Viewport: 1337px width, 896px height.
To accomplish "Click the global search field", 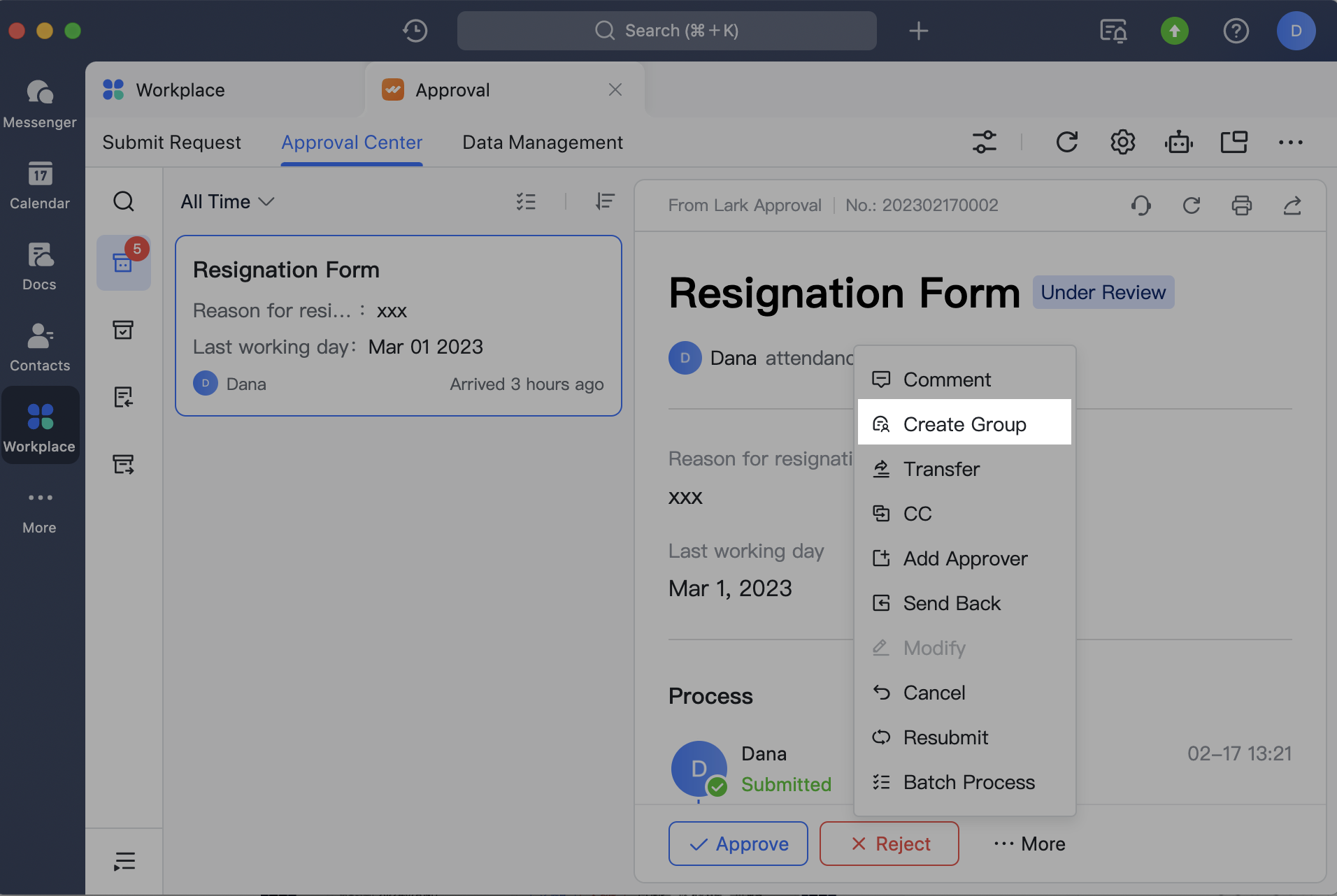I will [x=666, y=31].
